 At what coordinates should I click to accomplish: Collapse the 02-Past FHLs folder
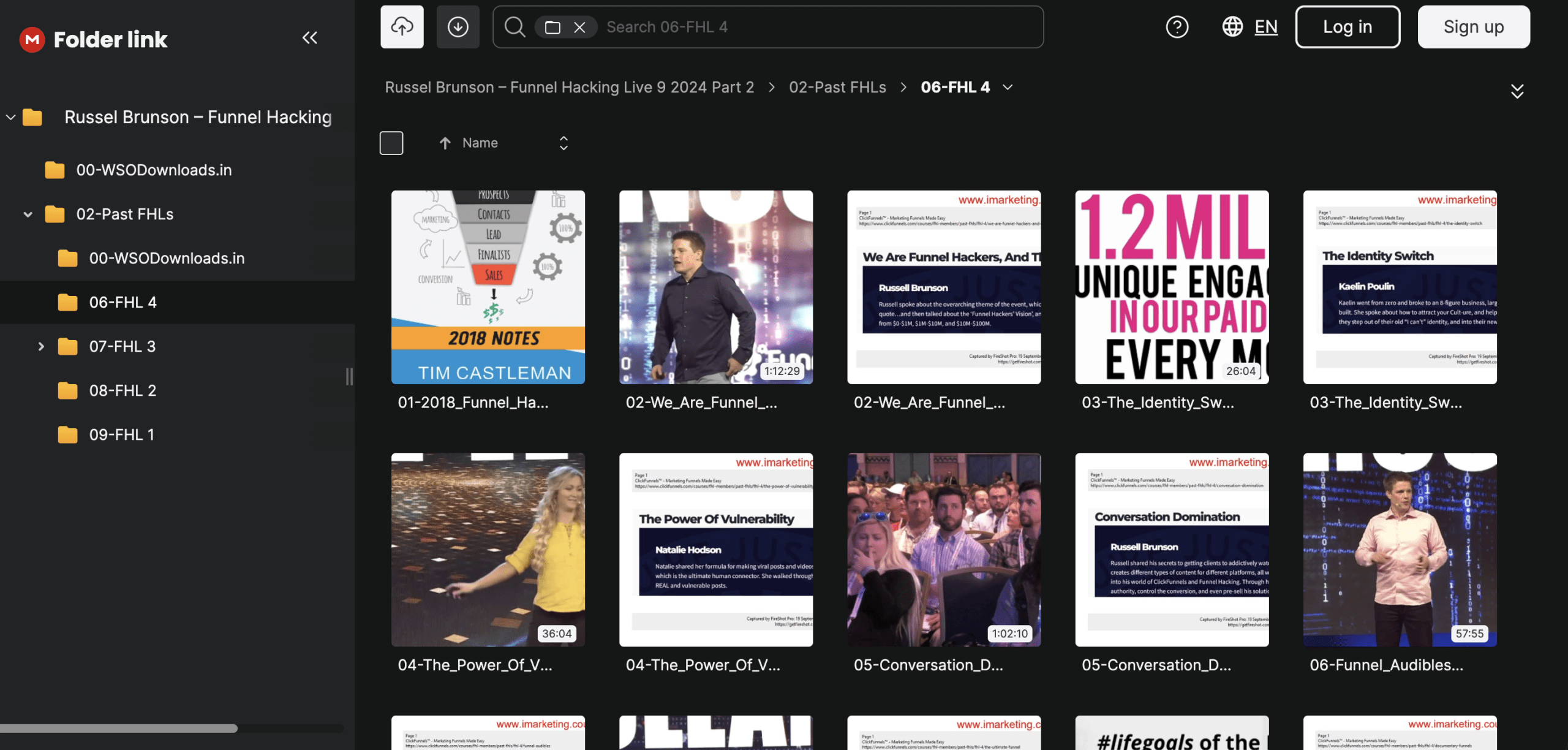28,214
